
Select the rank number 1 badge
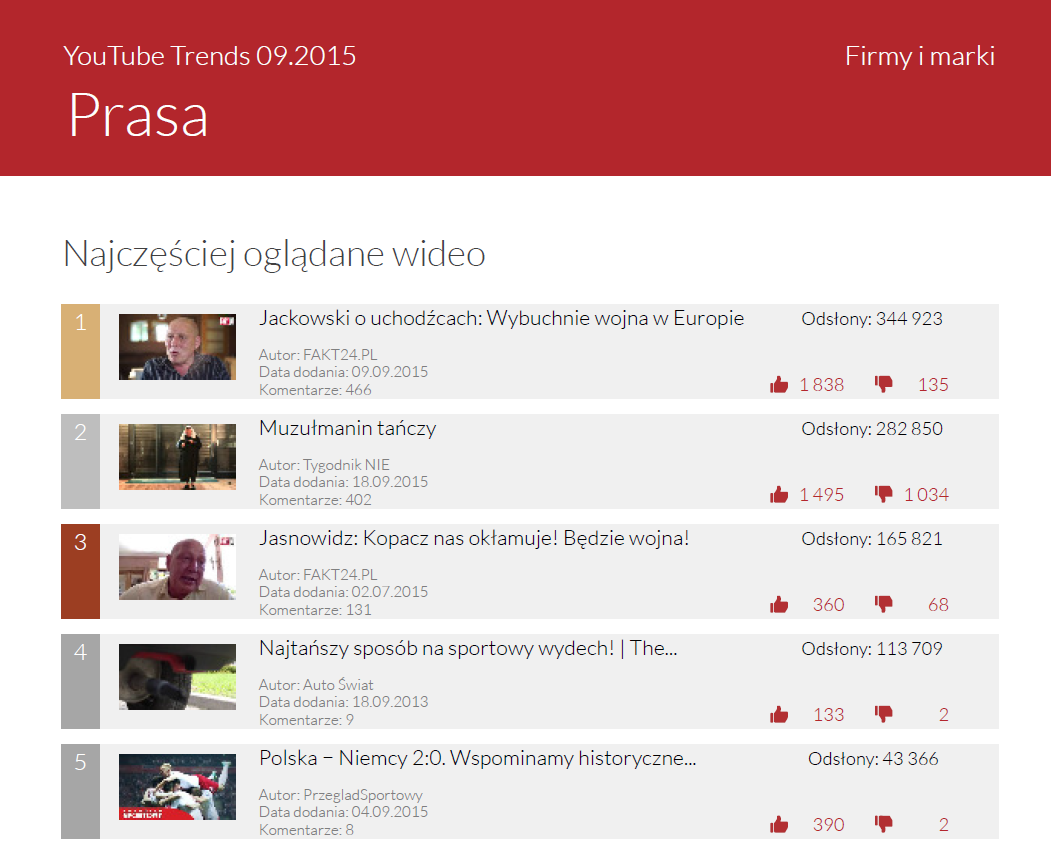pos(80,322)
